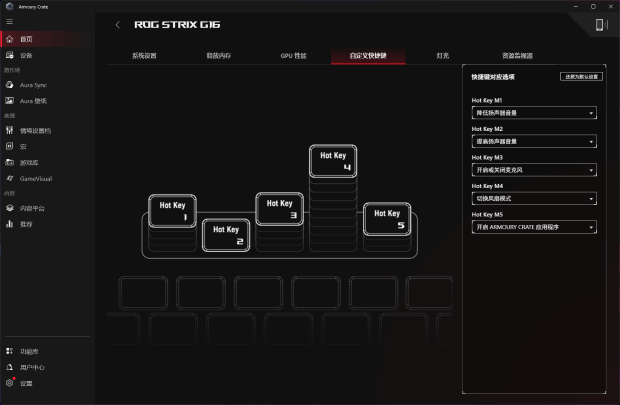Switch to the GPU 性能 tab
Screen dimensions: 620x405
[293, 56]
